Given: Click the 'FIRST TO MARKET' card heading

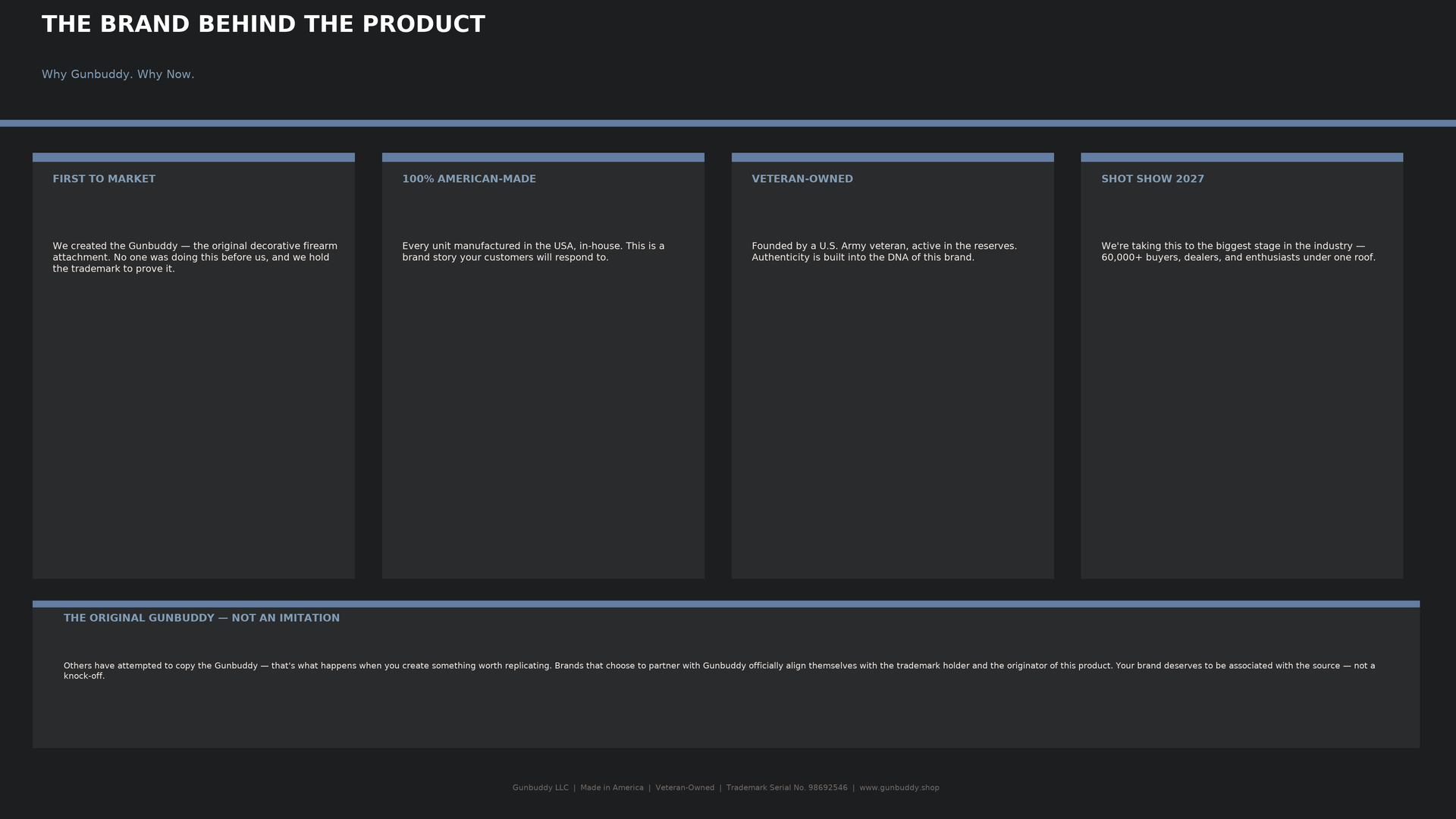Looking at the screenshot, I should pyautogui.click(x=104, y=179).
